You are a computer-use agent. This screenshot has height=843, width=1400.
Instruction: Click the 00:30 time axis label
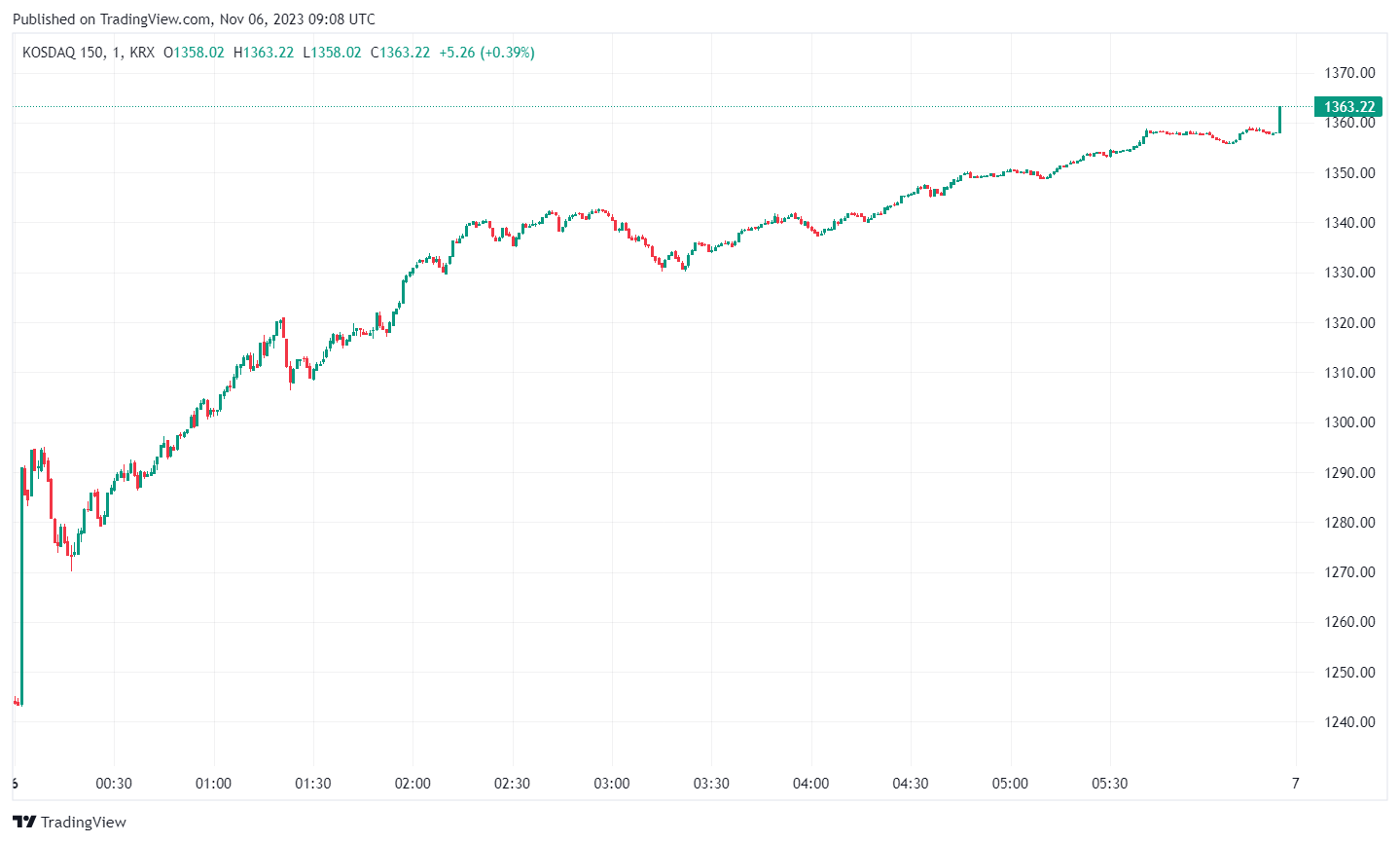[x=114, y=784]
